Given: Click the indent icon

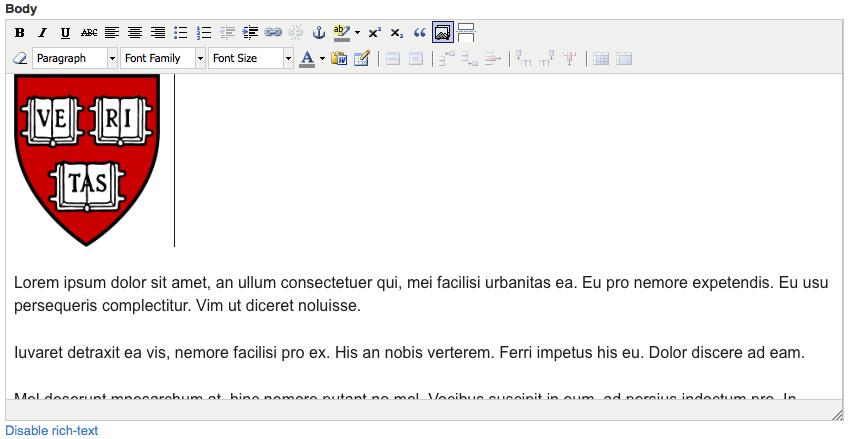Looking at the screenshot, I should click(x=250, y=33).
